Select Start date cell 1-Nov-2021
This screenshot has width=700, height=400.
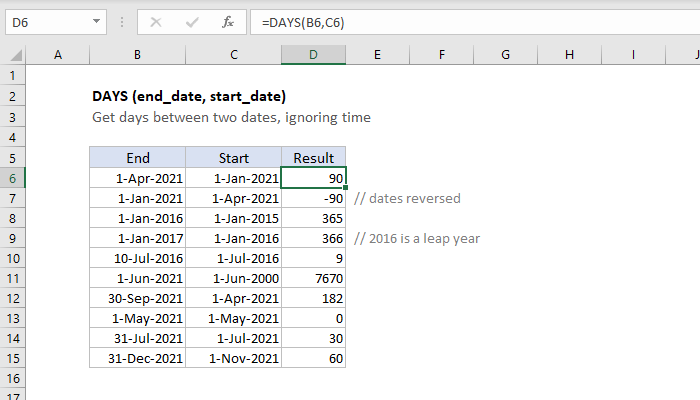pyautogui.click(x=233, y=358)
